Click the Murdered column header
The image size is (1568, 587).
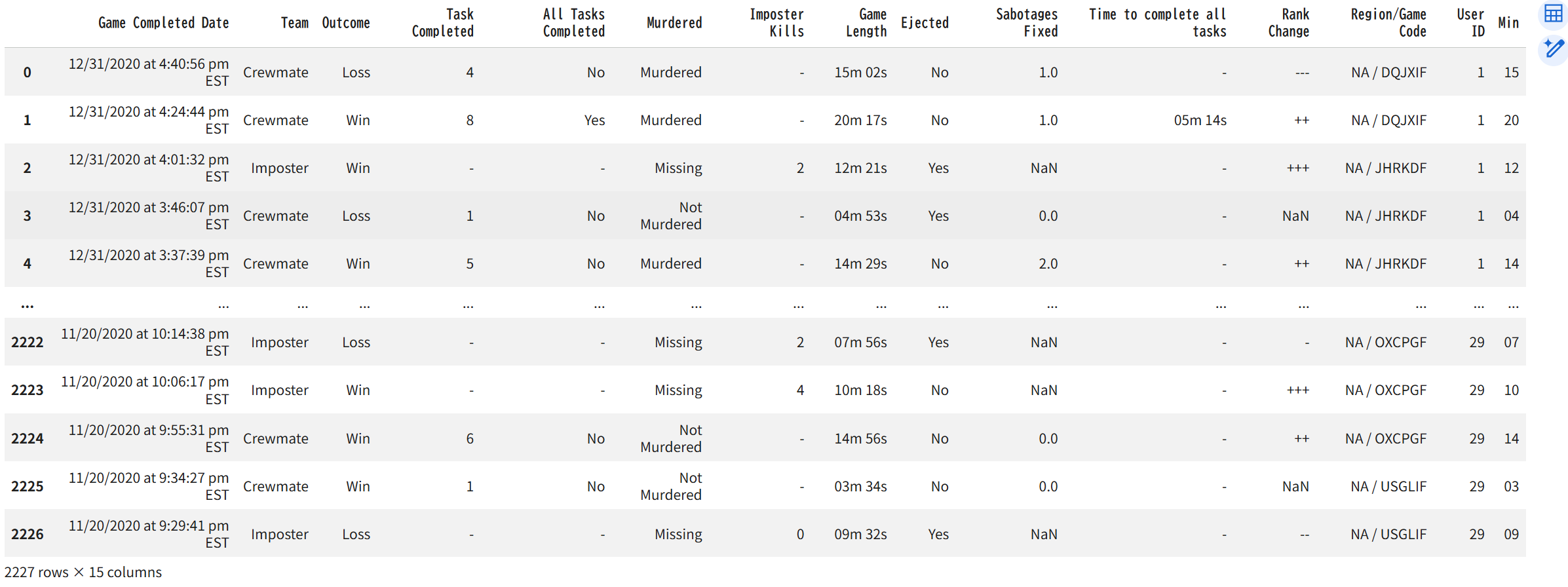[x=674, y=23]
